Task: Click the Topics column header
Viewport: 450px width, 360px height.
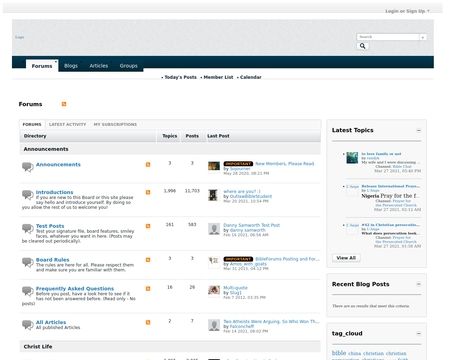Action: coord(170,136)
